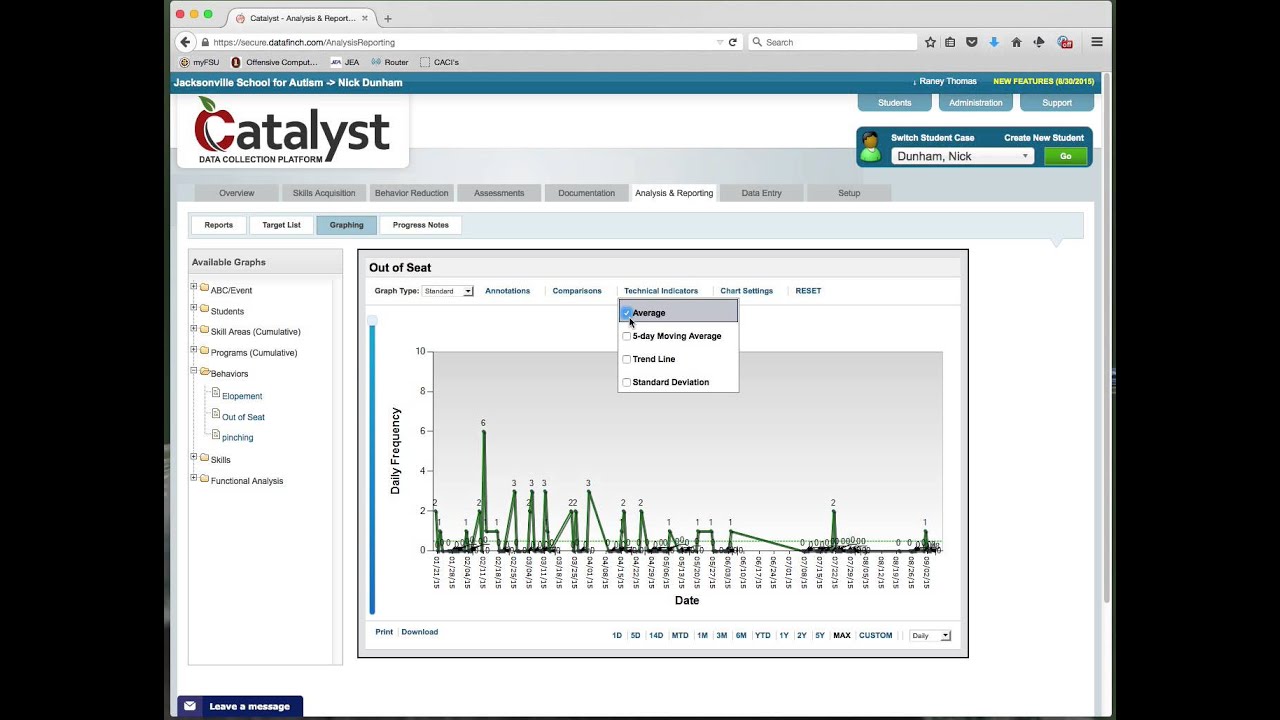Click the green Go button

(1065, 156)
